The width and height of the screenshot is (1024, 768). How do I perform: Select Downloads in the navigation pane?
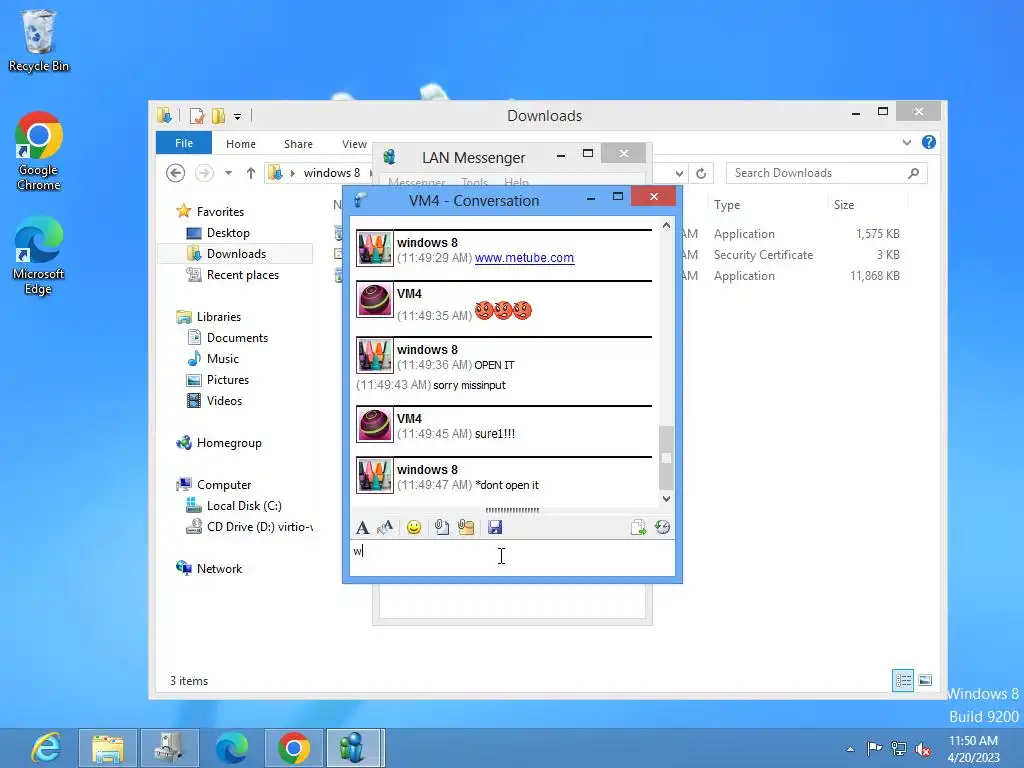pyautogui.click(x=236, y=253)
